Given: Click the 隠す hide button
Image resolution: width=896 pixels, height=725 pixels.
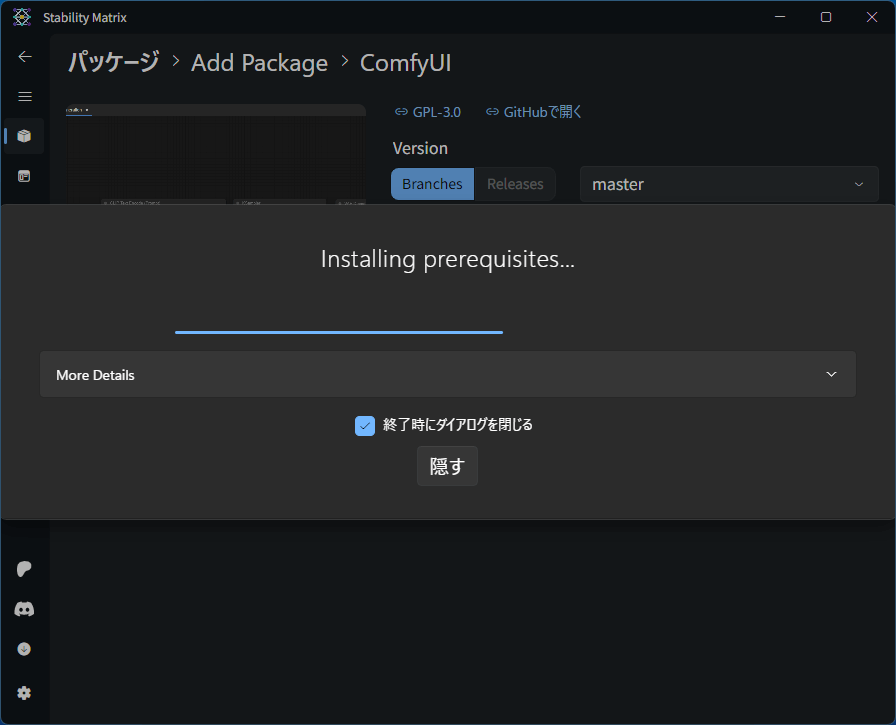Looking at the screenshot, I should (x=447, y=466).
